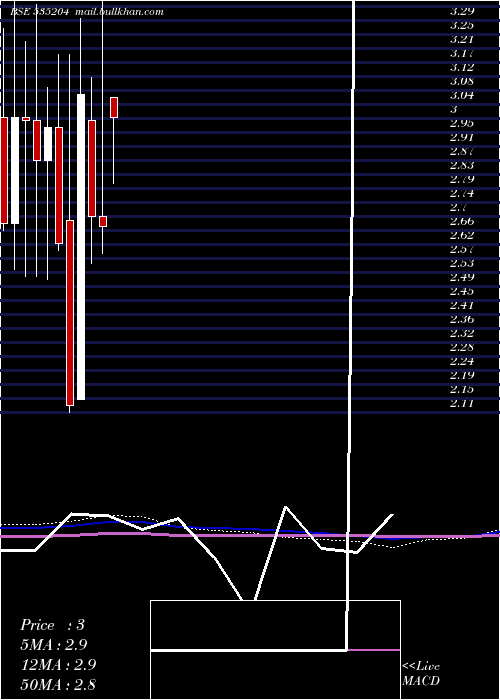
Task: Click the 2.15 price axis label
Action: pyautogui.click(x=462, y=389)
